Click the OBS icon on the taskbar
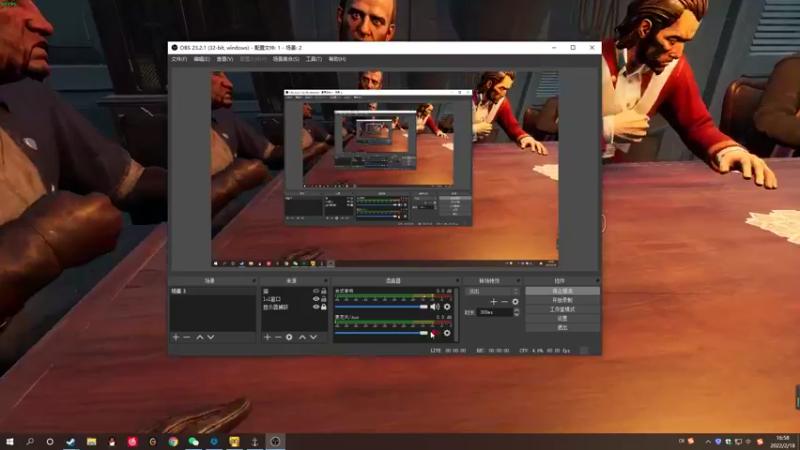The height and width of the screenshot is (450, 800). coord(275,442)
